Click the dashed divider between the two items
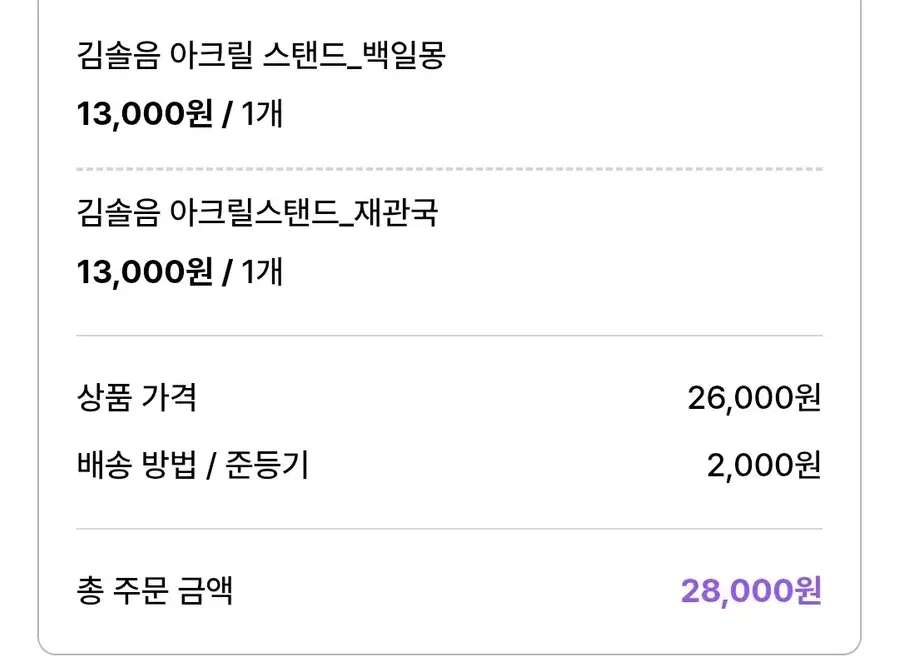This screenshot has width=899, height=672. click(x=449, y=169)
